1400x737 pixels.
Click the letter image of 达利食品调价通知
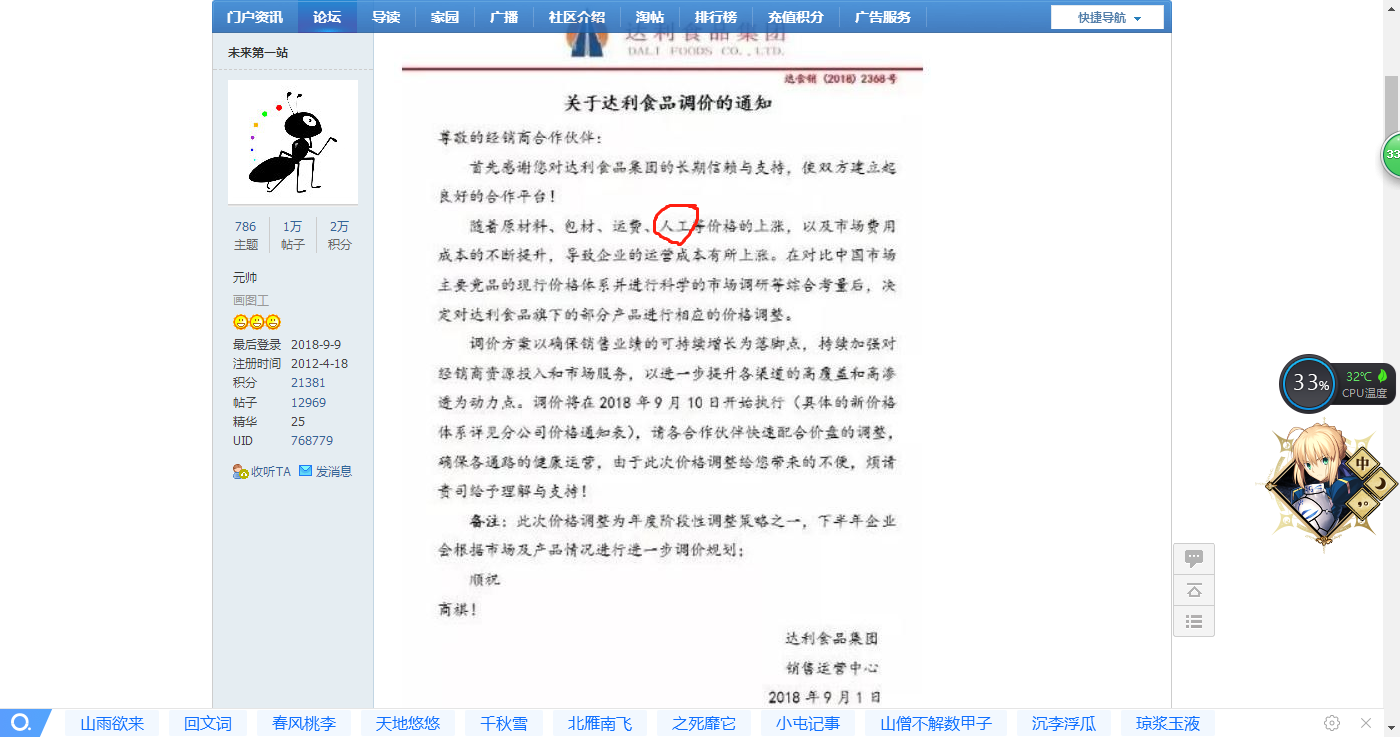[662, 370]
